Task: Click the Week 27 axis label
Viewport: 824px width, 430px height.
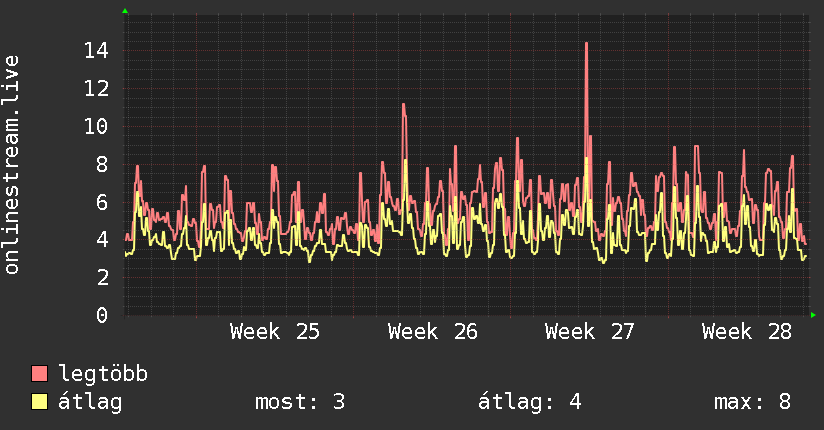Action: 590,332
